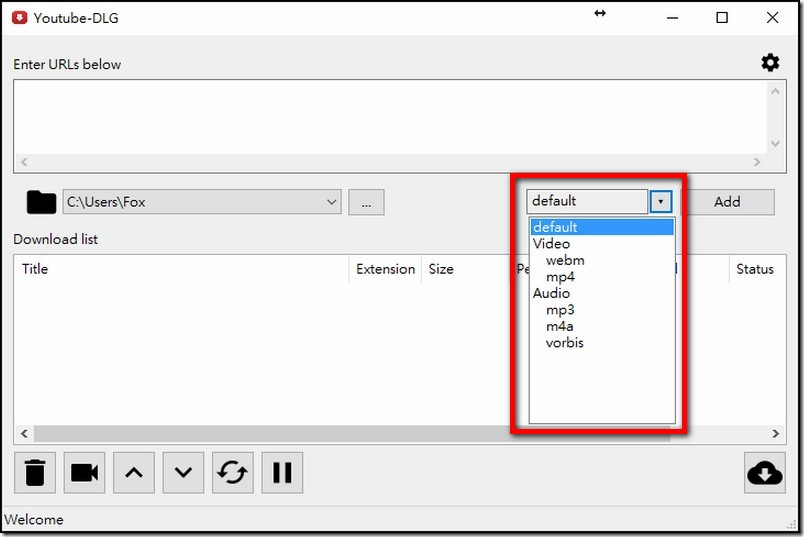Minimize the Youtube-DLG window
This screenshot has width=804, height=537.
(x=672, y=17)
